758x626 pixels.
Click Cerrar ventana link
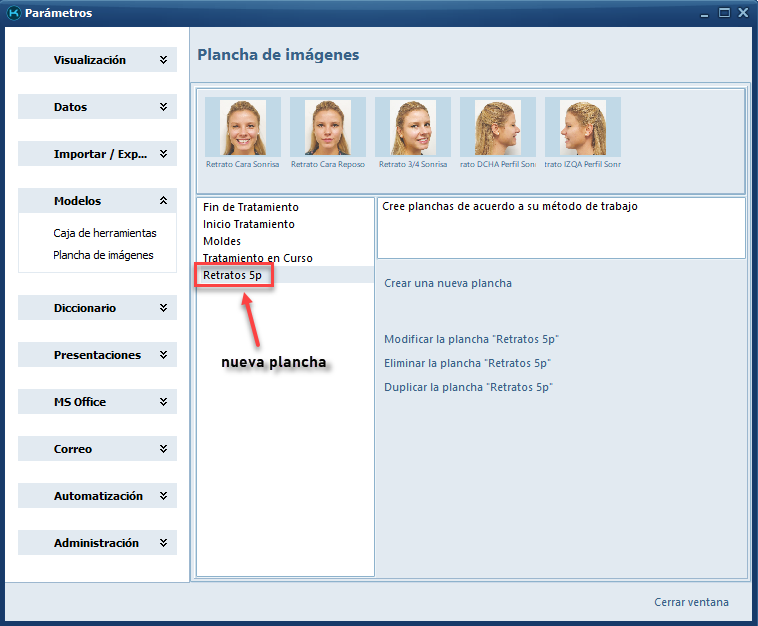point(691,602)
